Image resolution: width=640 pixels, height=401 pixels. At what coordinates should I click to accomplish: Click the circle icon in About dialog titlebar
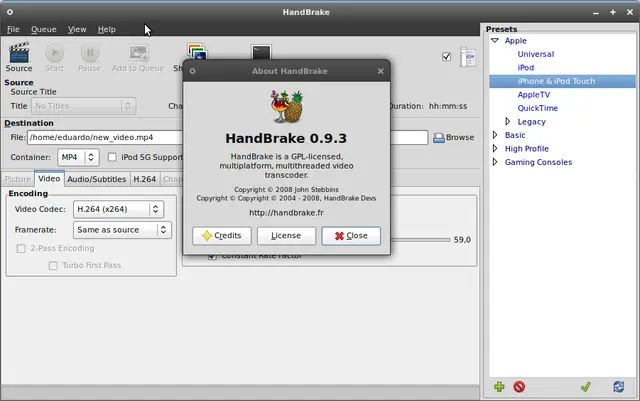coord(192,71)
